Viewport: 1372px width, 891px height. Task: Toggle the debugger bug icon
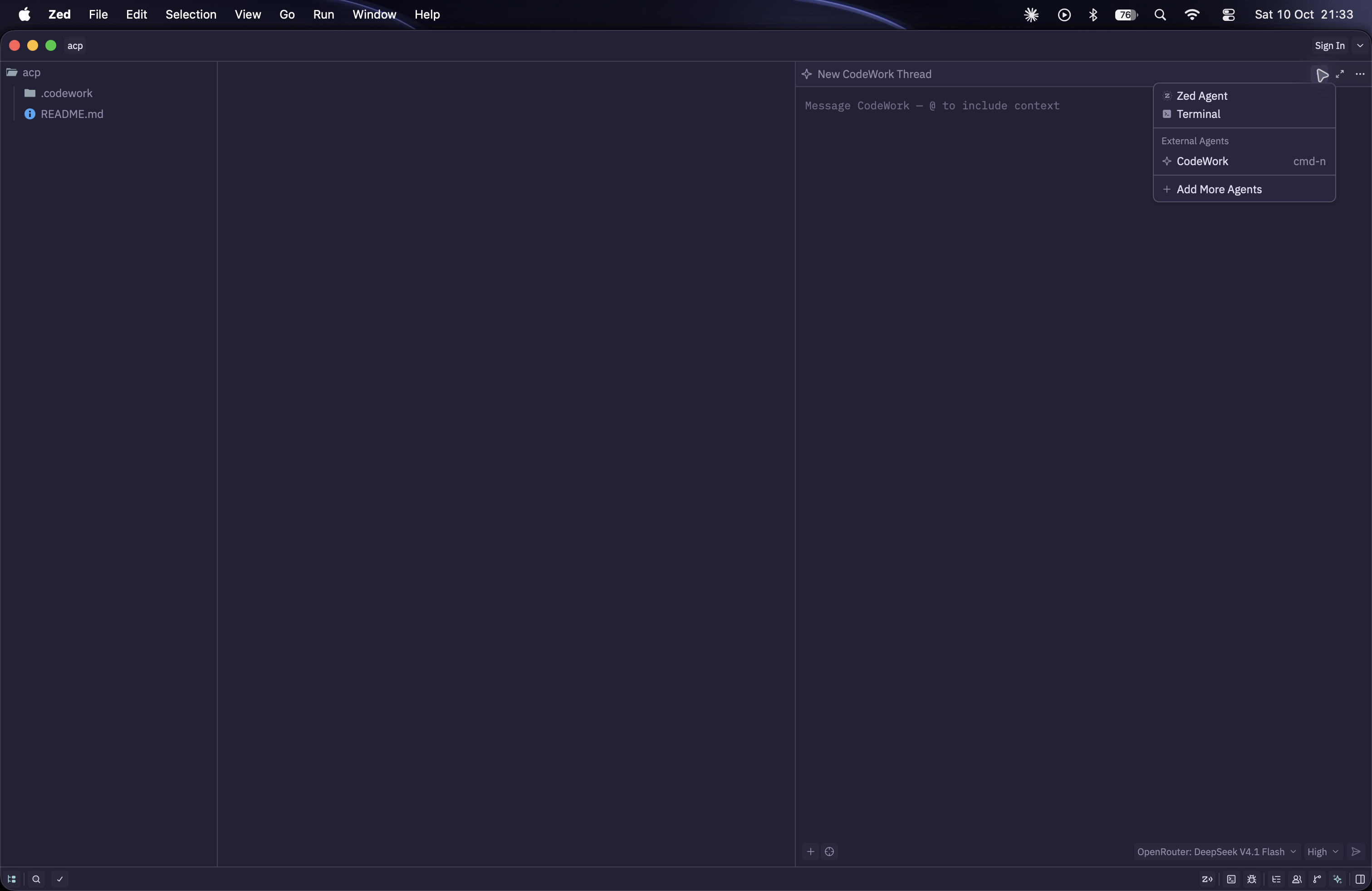(x=1251, y=879)
